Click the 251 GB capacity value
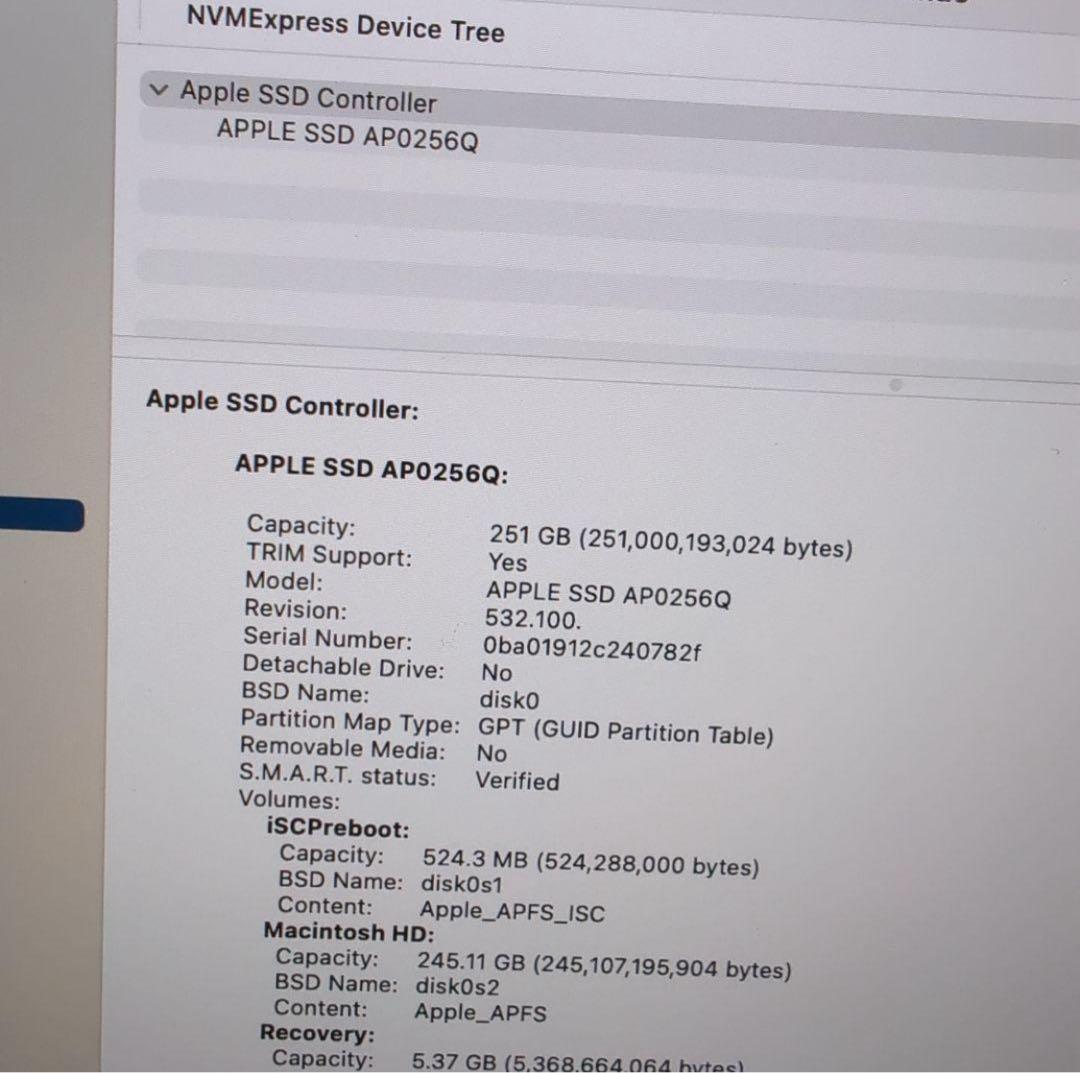Viewport: 1080px width, 1073px height. [x=670, y=542]
